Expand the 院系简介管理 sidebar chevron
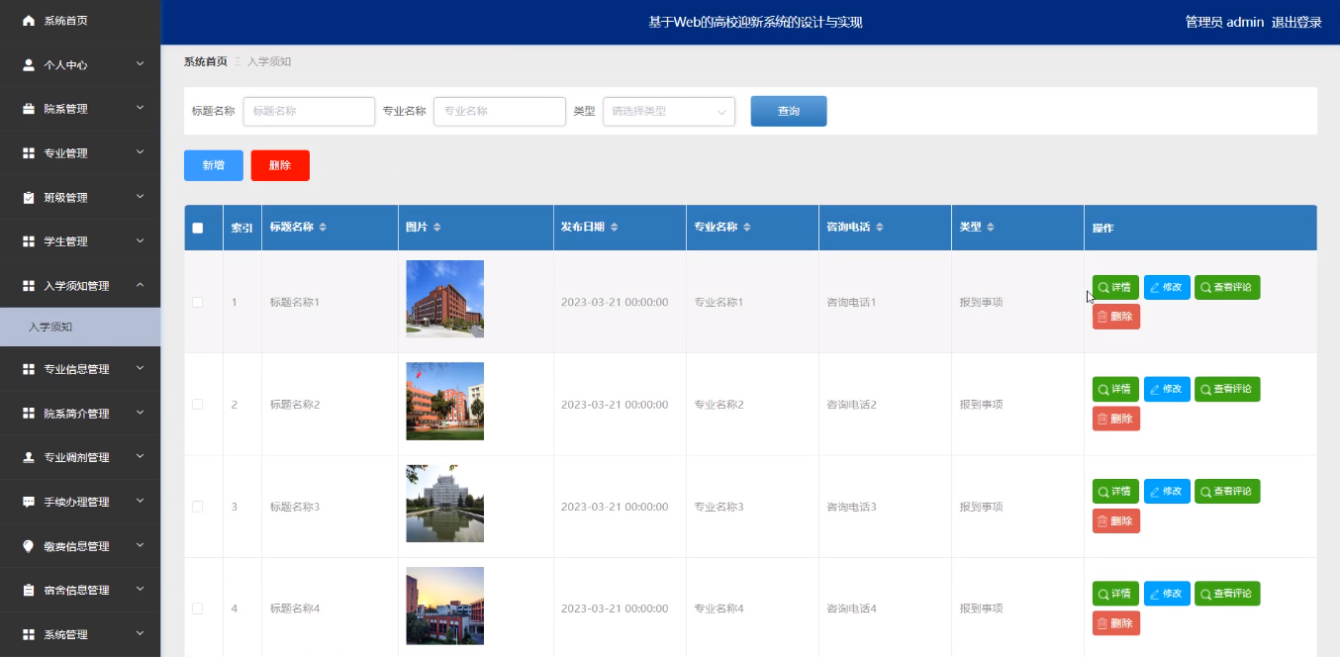 click(140, 412)
